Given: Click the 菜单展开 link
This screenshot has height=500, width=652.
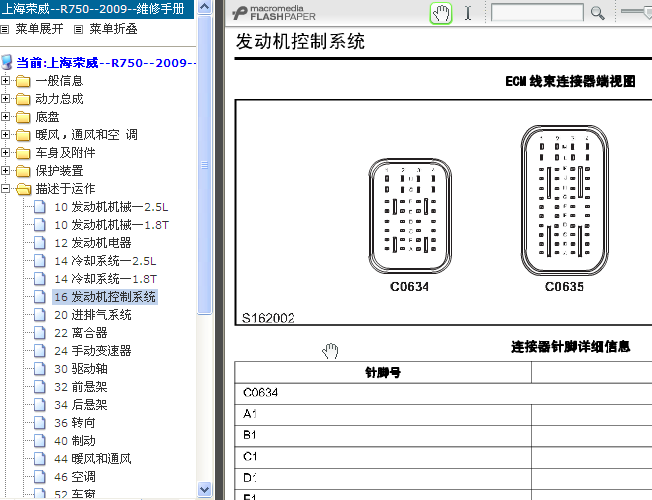Looking at the screenshot, I should point(40,29).
